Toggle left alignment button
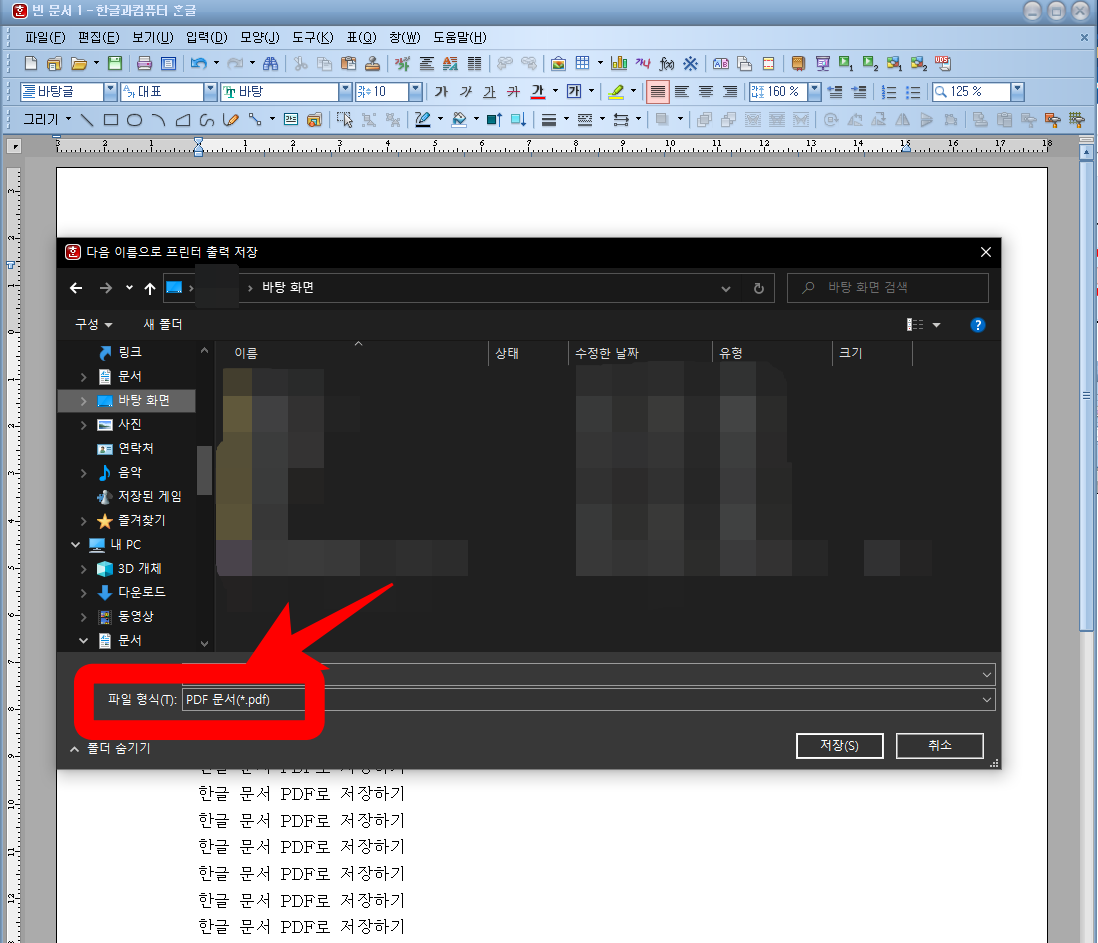The height and width of the screenshot is (943, 1098). click(x=681, y=92)
